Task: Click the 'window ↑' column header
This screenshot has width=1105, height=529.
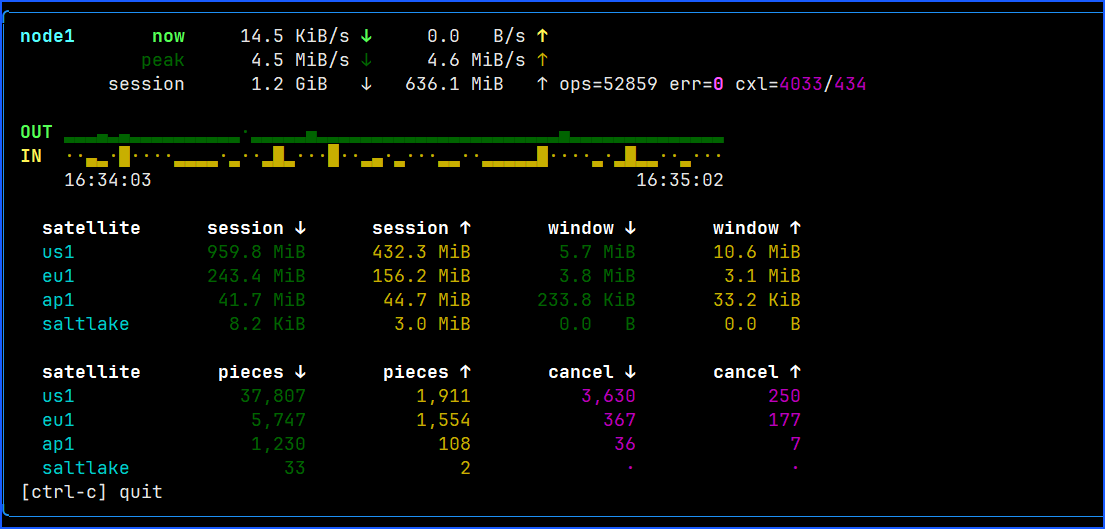Action: tap(757, 228)
